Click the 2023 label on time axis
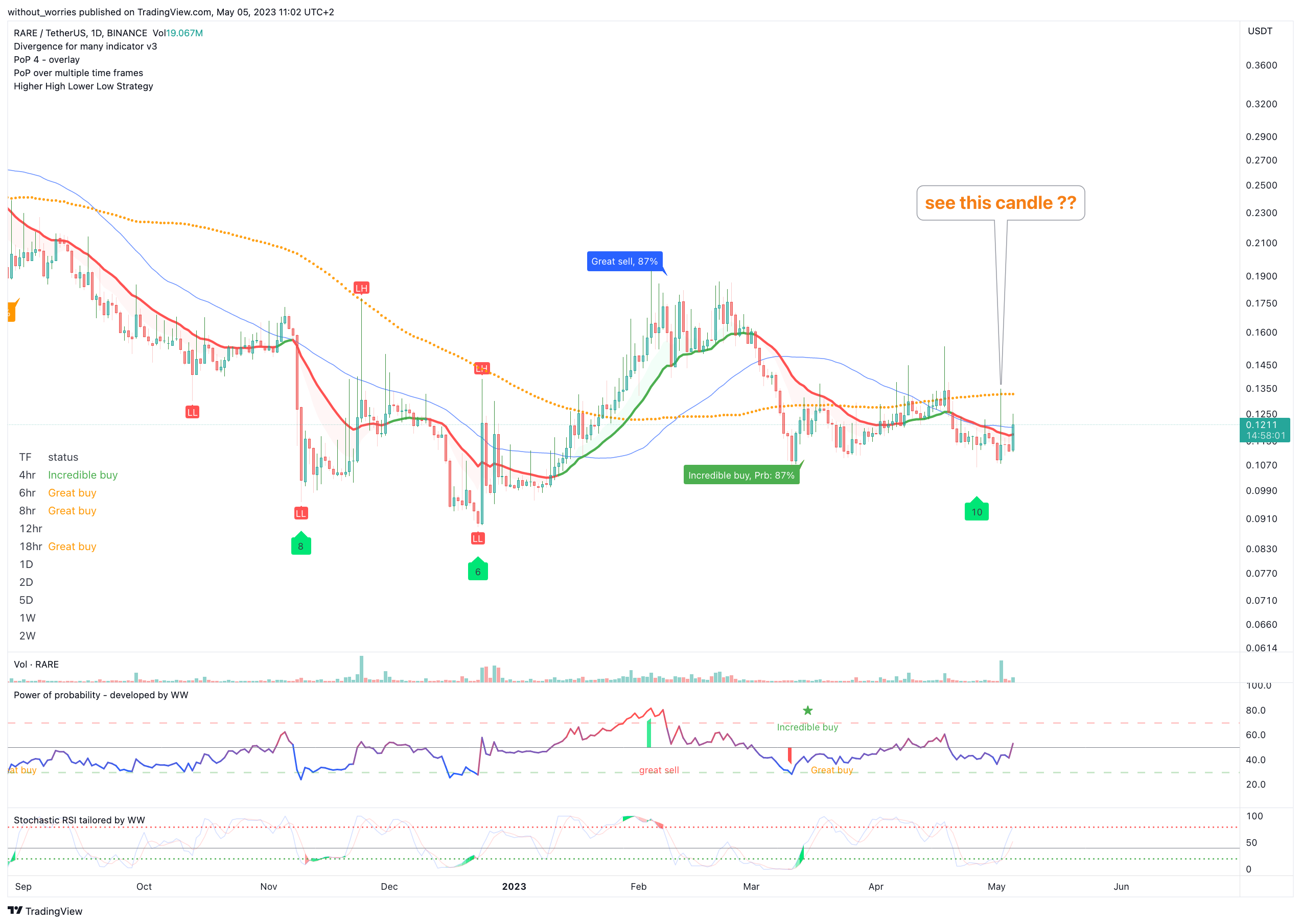 point(514,886)
